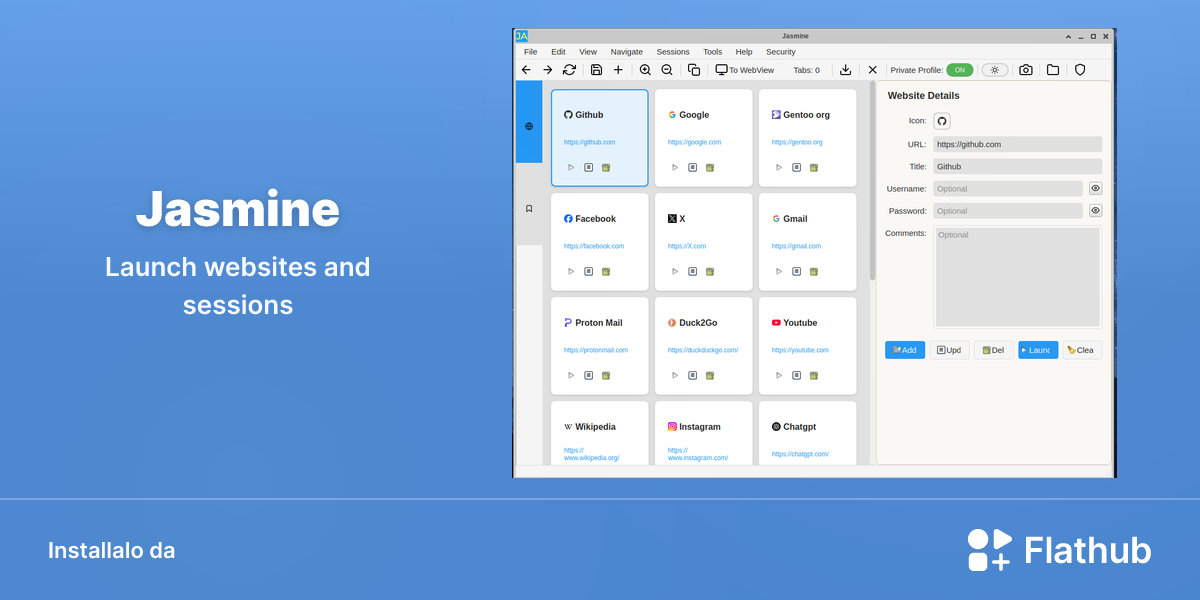Select the Proton Mail card

tap(600, 345)
